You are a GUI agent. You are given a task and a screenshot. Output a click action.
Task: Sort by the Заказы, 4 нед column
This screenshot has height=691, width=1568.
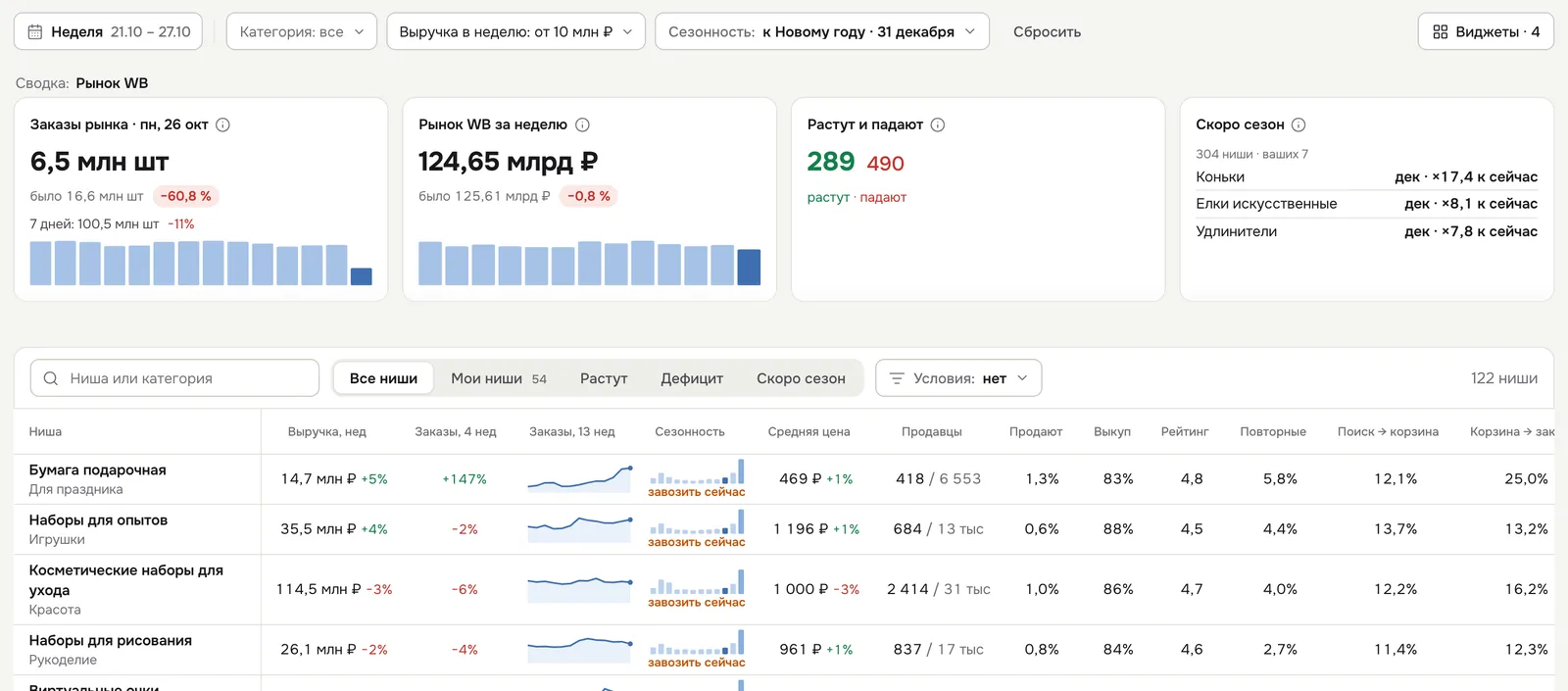coord(456,431)
